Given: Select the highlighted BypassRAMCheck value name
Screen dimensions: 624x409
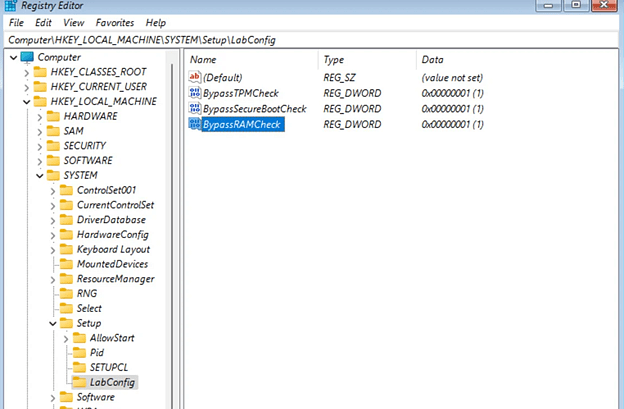Looking at the screenshot, I should (x=242, y=124).
